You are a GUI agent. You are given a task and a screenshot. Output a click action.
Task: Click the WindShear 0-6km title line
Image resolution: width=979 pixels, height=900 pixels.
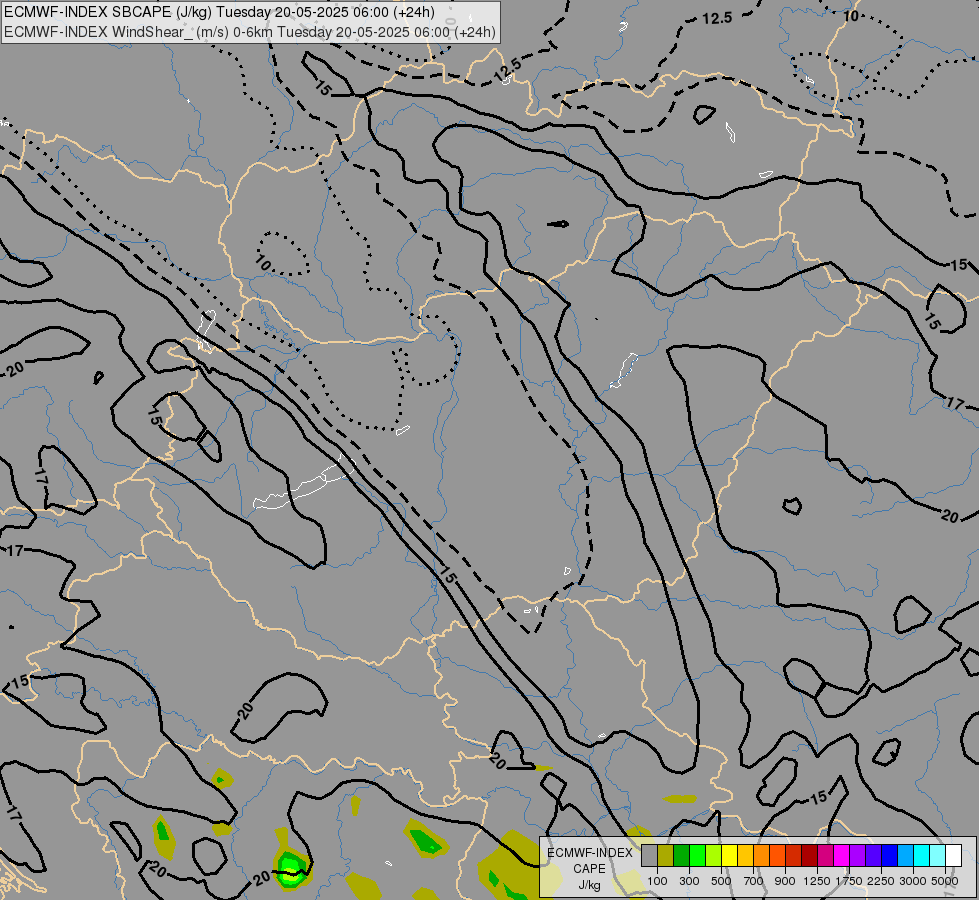(x=250, y=32)
